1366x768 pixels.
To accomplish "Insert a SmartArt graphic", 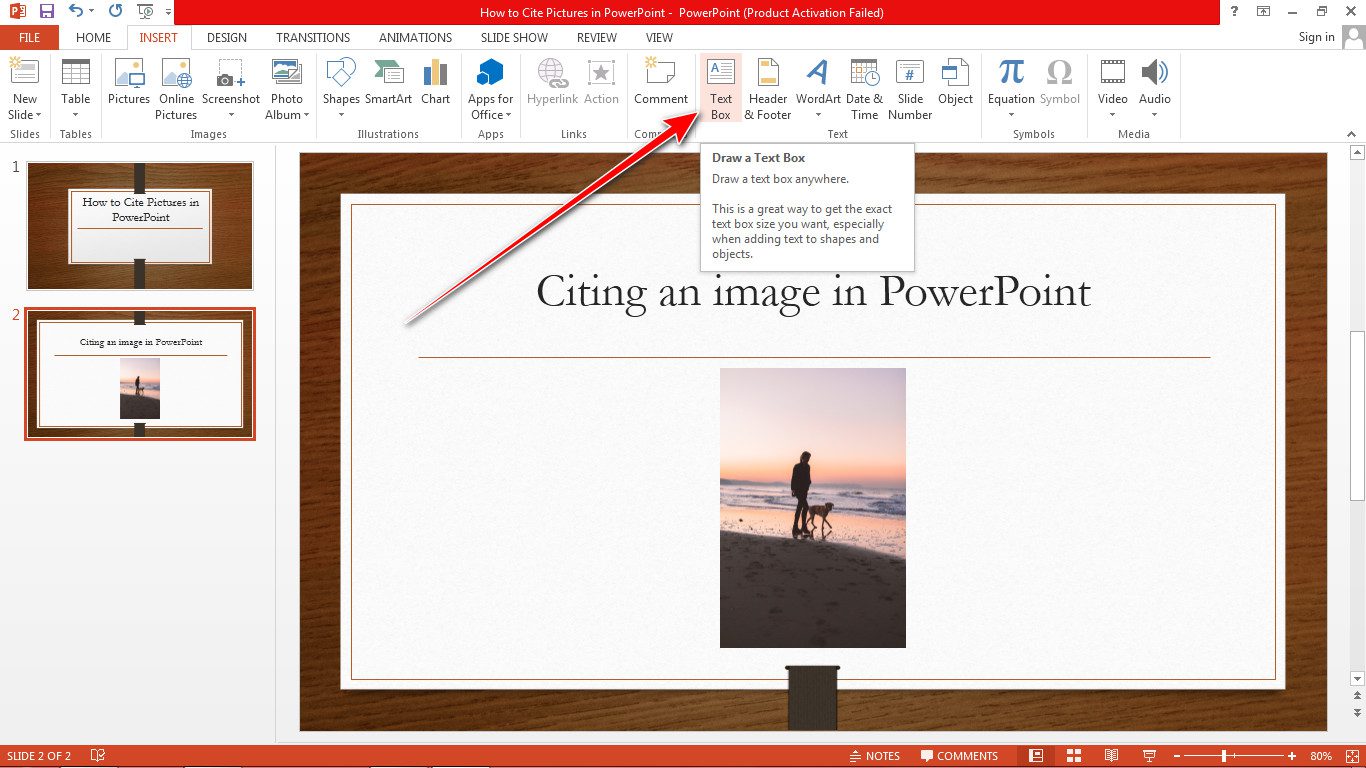I will click(x=388, y=85).
